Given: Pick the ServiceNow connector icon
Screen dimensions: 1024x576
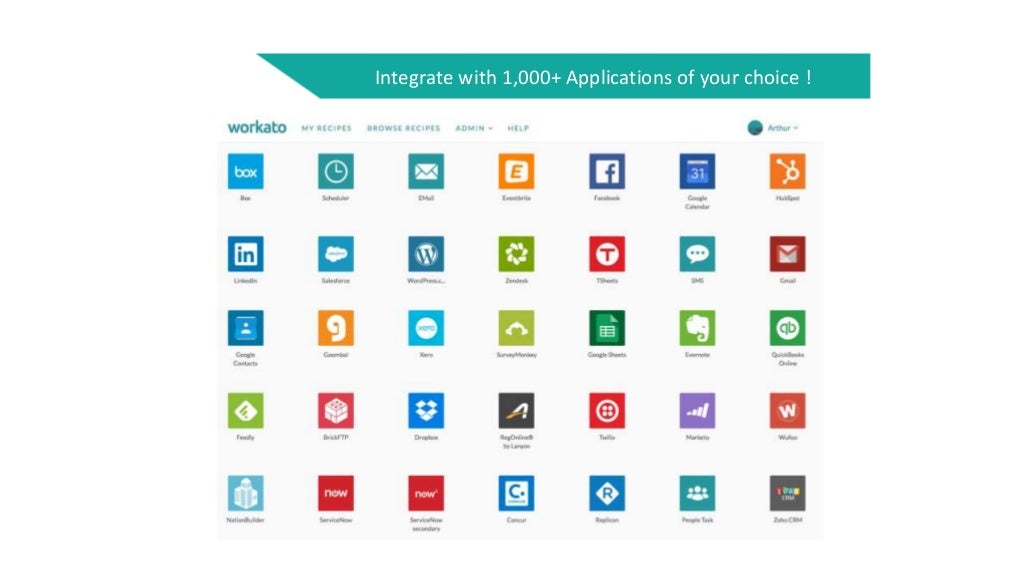Looking at the screenshot, I should [336, 493].
